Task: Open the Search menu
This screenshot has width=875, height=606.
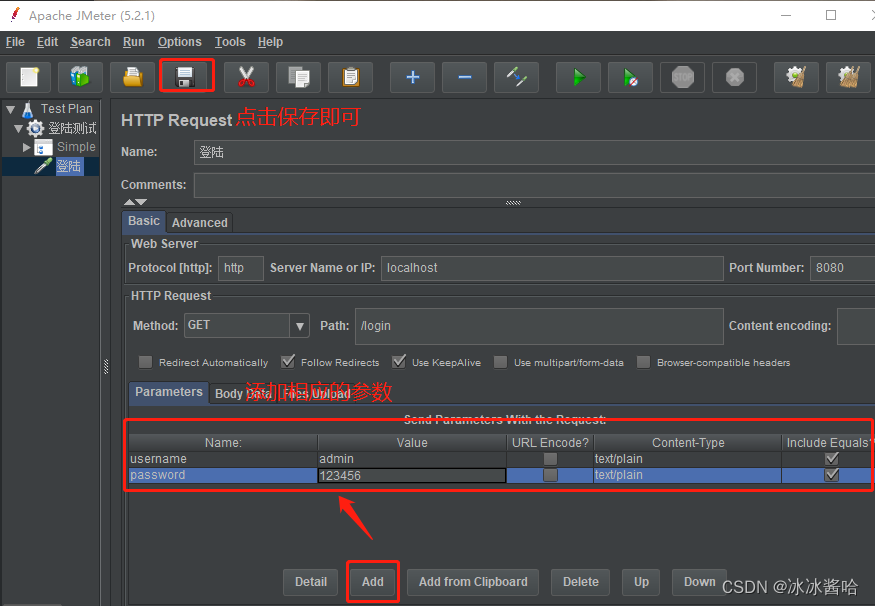Action: 90,42
